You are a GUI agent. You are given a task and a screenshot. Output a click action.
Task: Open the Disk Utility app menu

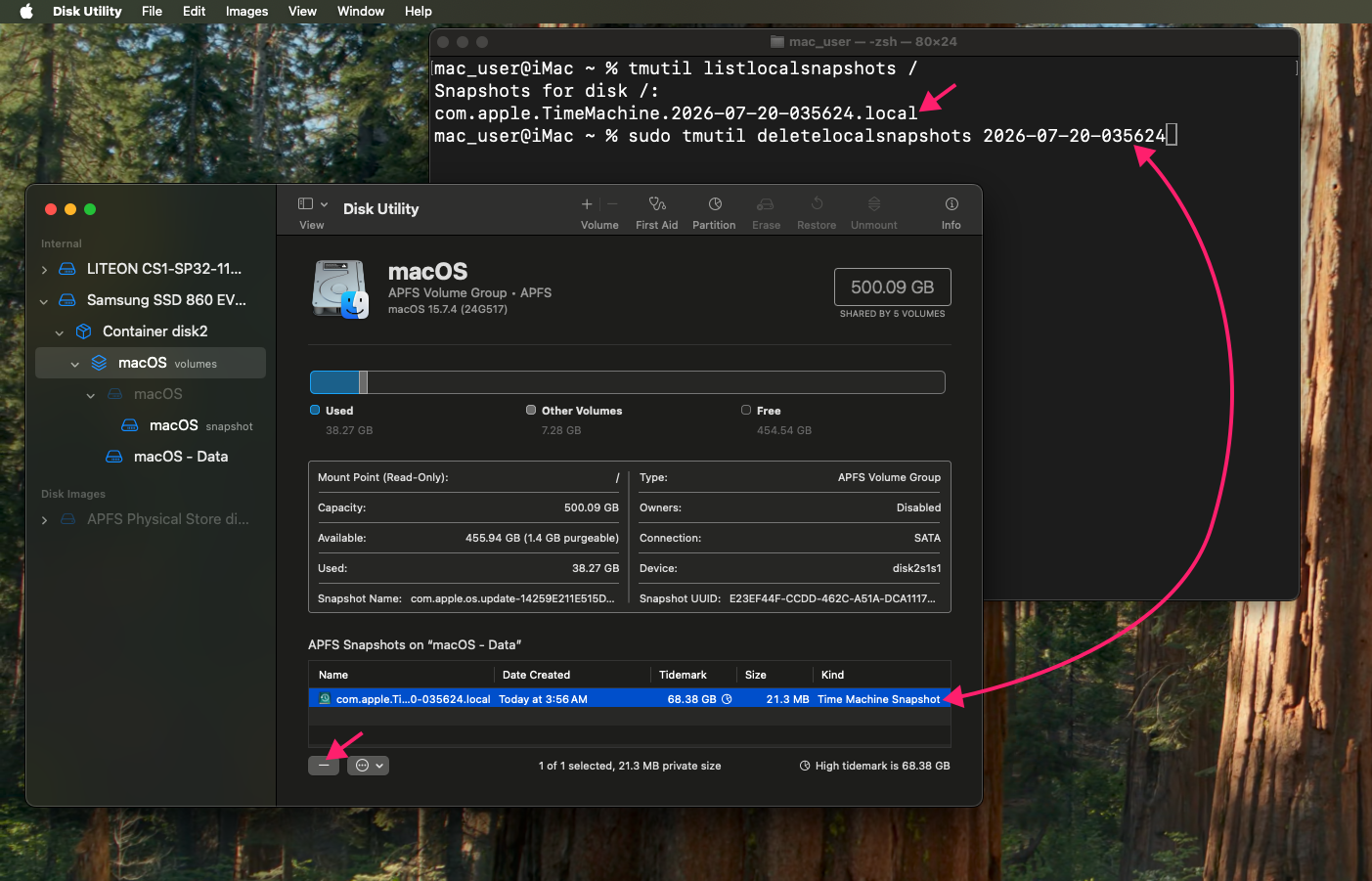pos(87,11)
